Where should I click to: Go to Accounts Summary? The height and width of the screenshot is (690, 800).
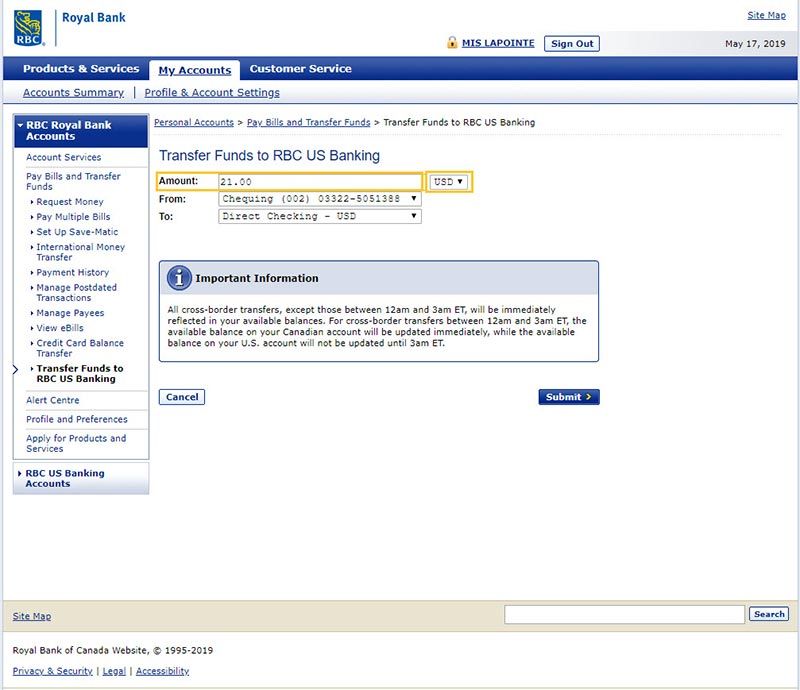point(73,92)
